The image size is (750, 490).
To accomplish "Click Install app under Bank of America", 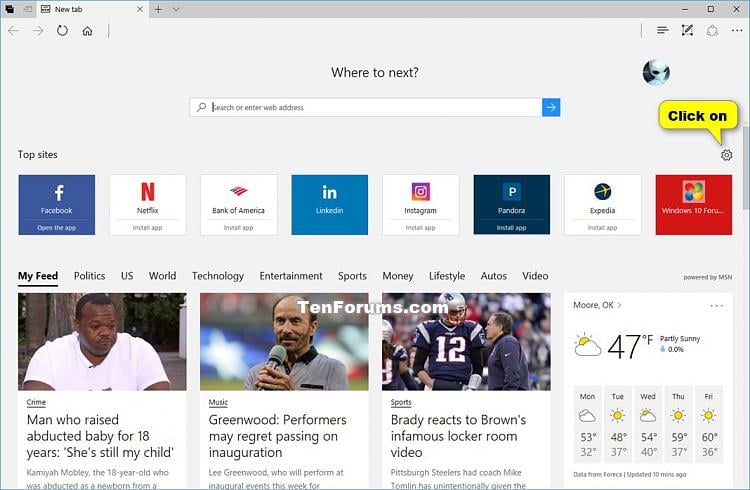I will pyautogui.click(x=239, y=228).
